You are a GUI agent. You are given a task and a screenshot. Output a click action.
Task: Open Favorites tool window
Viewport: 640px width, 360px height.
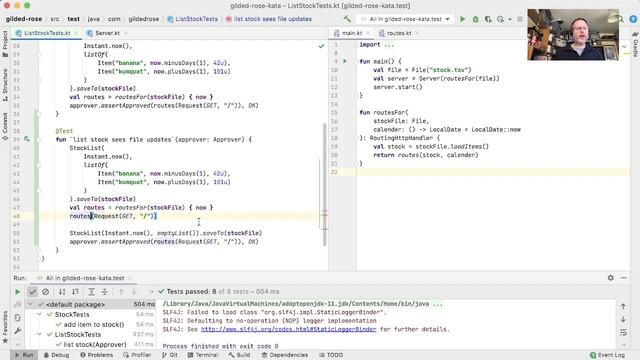click(5, 328)
